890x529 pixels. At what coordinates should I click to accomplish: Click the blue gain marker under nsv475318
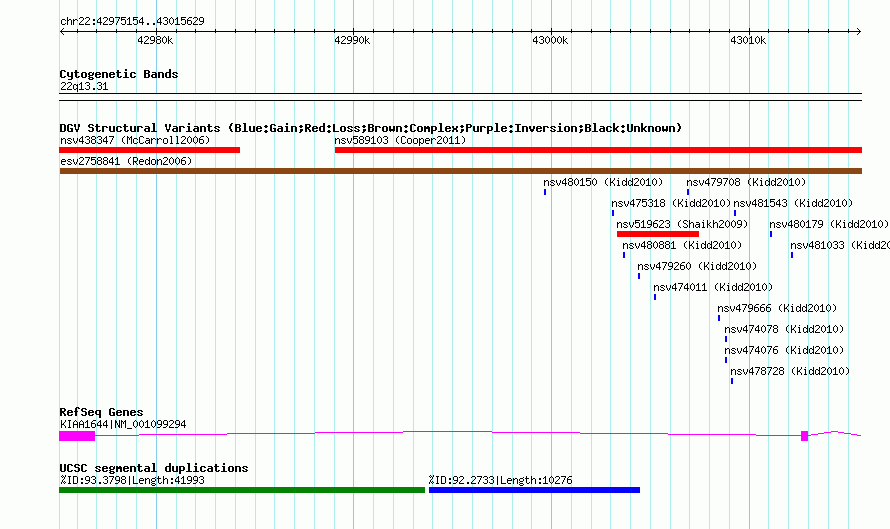pyautogui.click(x=613, y=213)
